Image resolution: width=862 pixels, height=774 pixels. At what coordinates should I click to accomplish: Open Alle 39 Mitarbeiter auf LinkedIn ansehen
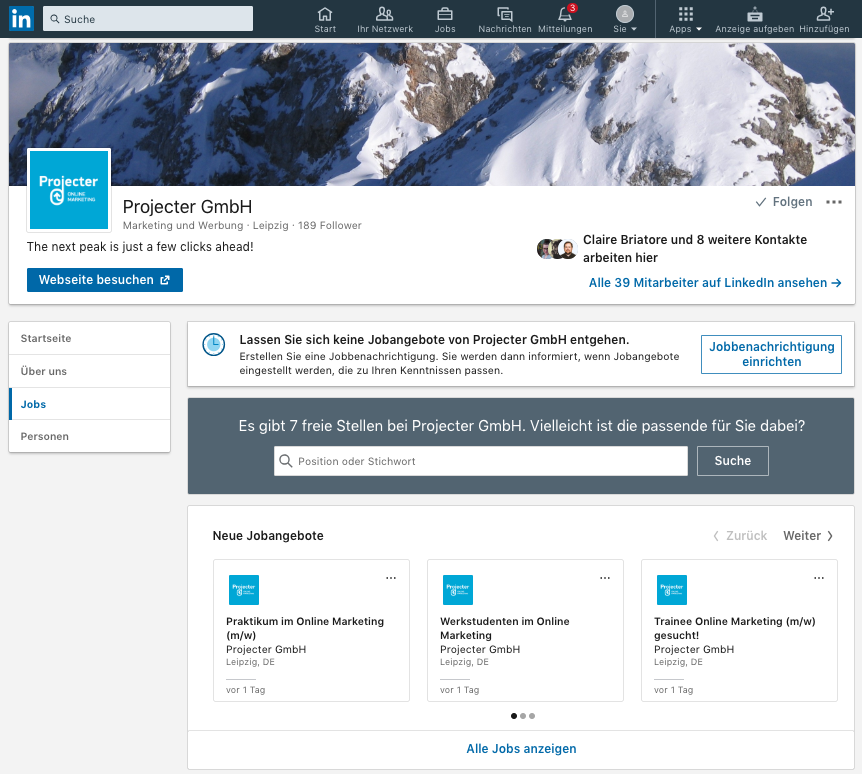(715, 283)
